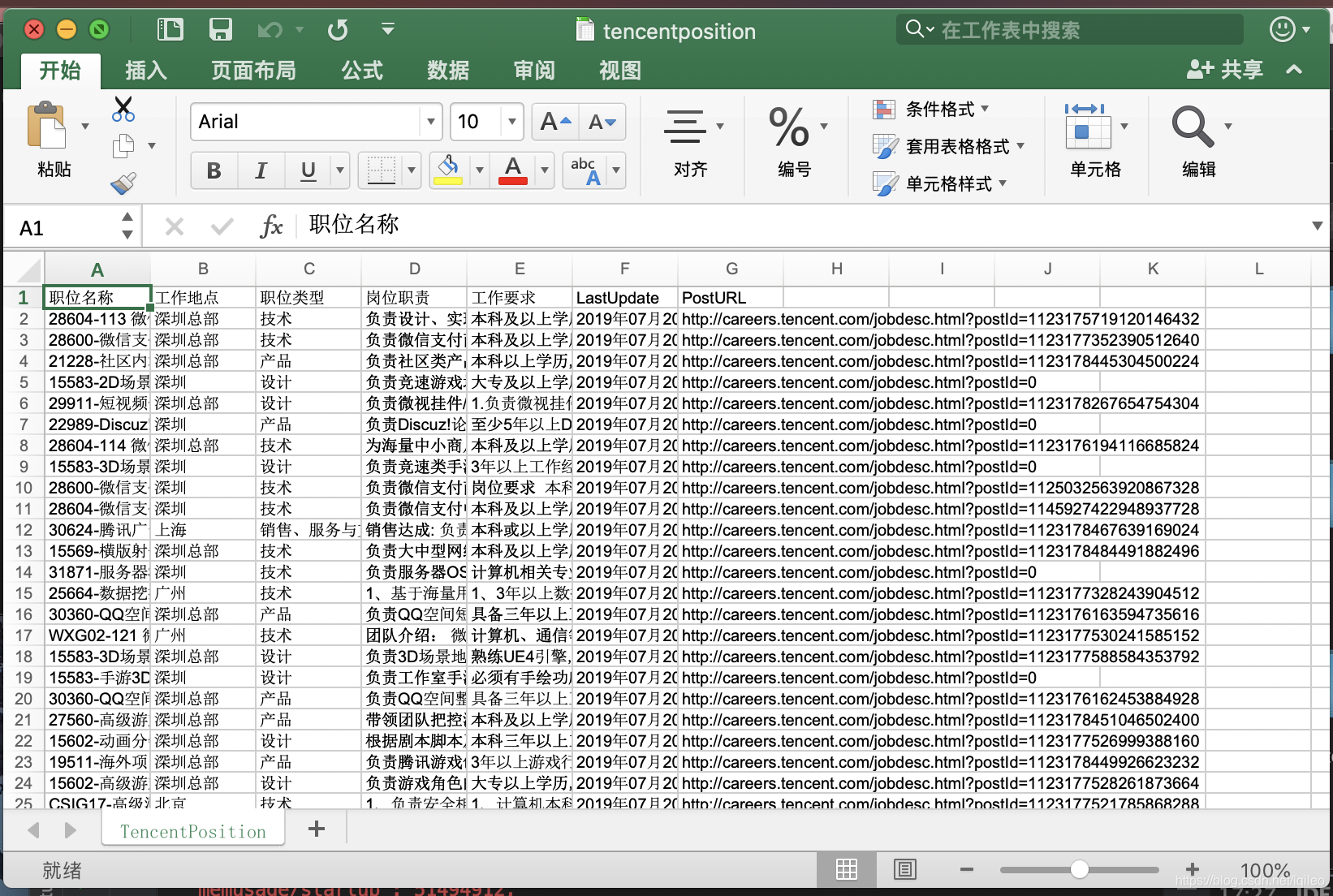
Task: Zoom in with plus button
Action: (1193, 869)
